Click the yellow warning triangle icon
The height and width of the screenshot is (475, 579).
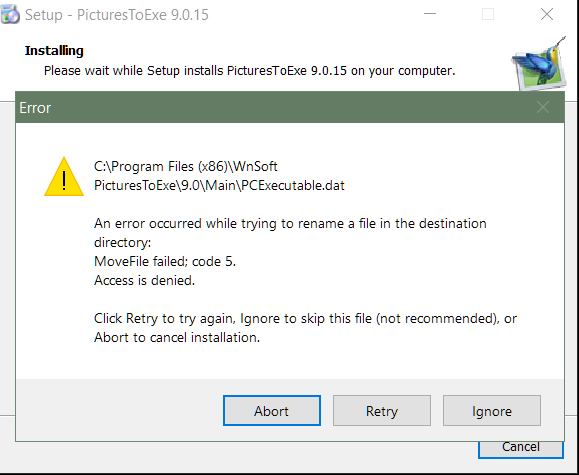pos(64,177)
